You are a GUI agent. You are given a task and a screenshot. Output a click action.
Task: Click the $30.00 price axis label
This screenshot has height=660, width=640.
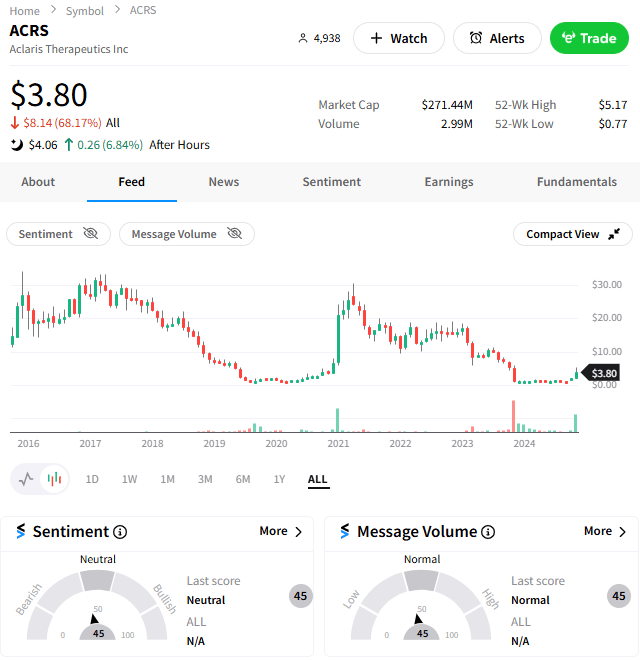(607, 285)
